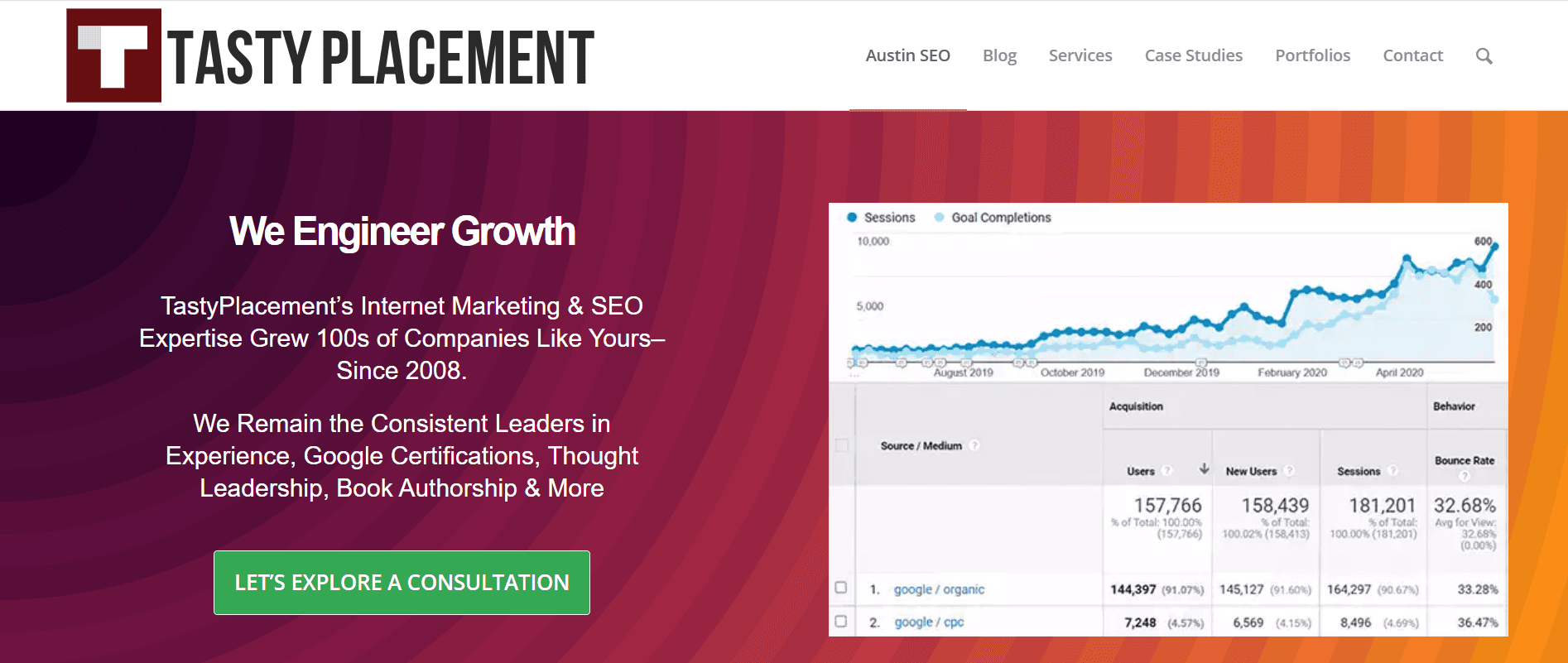Click the help icon beside Sessions column
The height and width of the screenshot is (663, 1568).
(1392, 471)
